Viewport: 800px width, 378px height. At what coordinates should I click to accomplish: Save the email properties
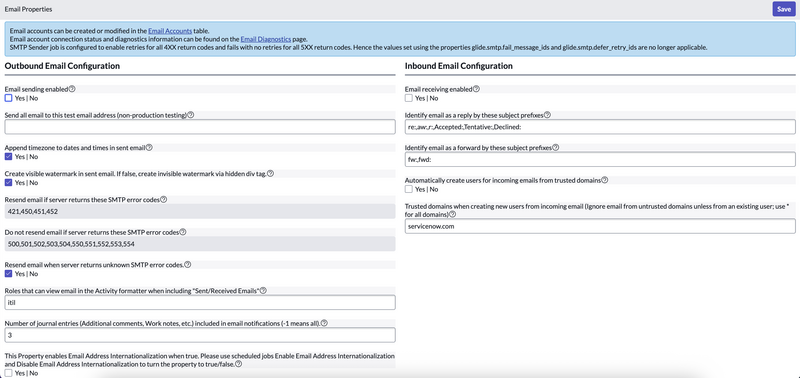point(784,9)
